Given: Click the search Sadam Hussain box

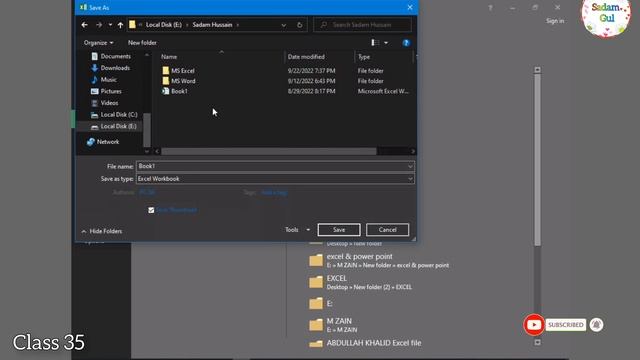Looking at the screenshot, I should tap(362, 25).
